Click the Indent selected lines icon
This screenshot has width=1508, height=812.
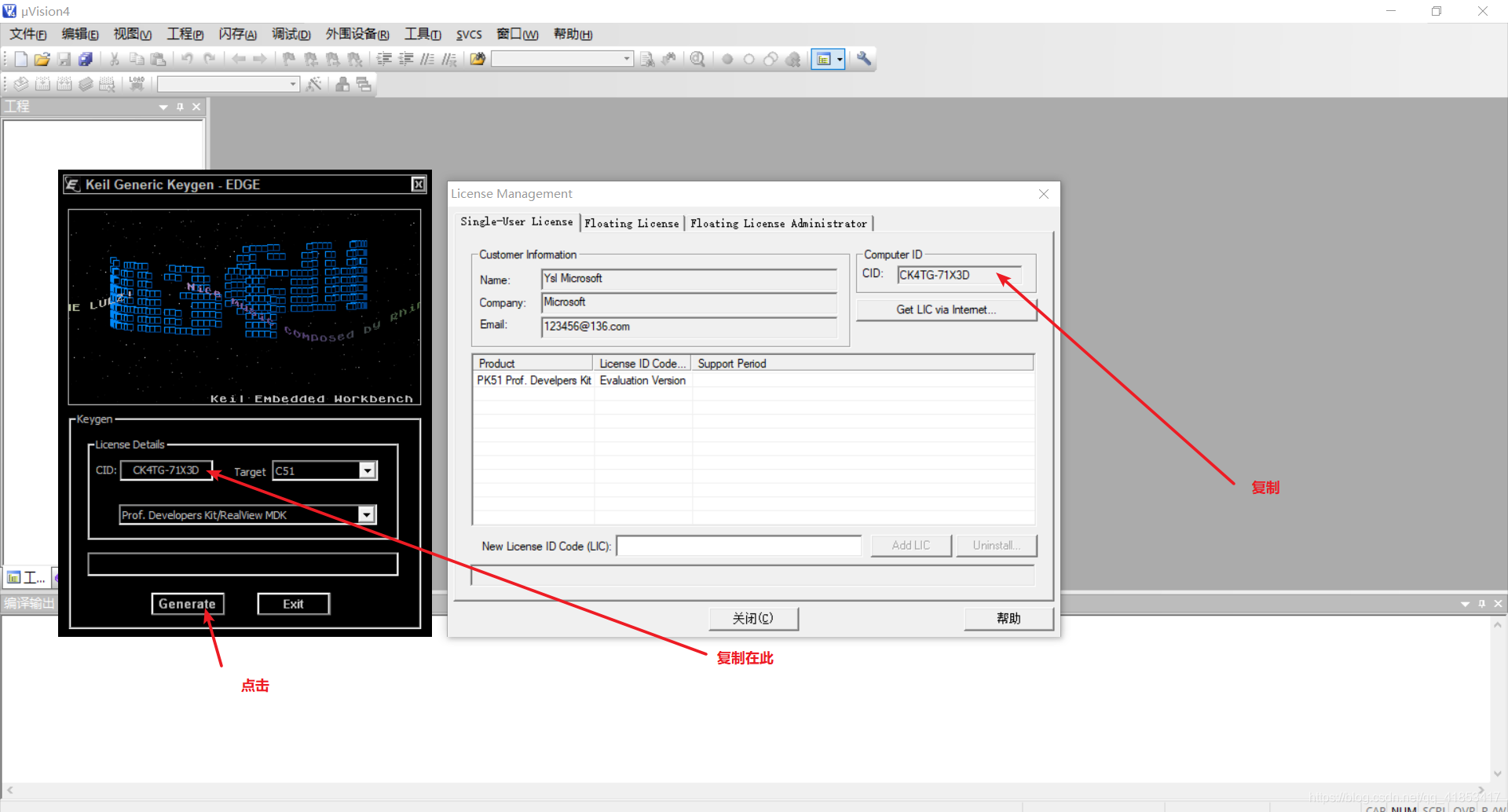[x=384, y=59]
